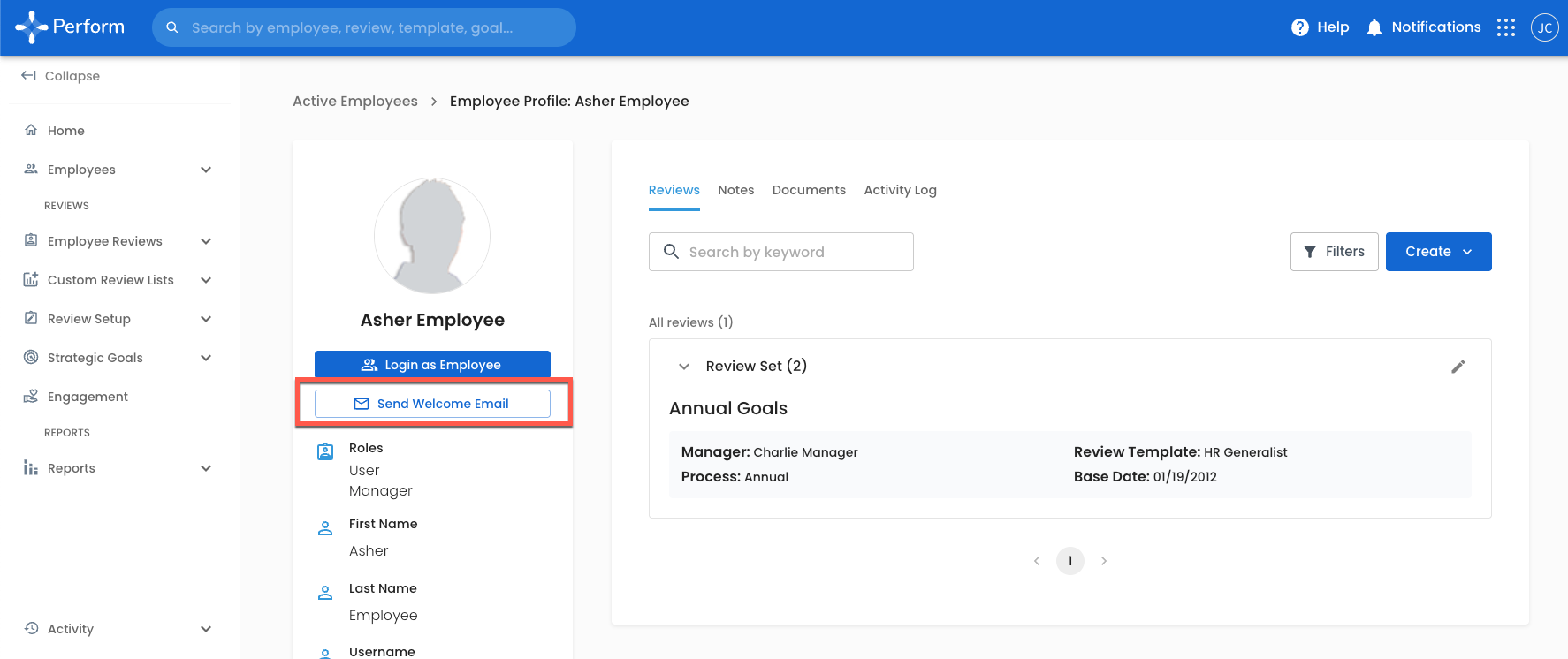
Task: Expand the Review Setup chevron
Action: coord(206,319)
